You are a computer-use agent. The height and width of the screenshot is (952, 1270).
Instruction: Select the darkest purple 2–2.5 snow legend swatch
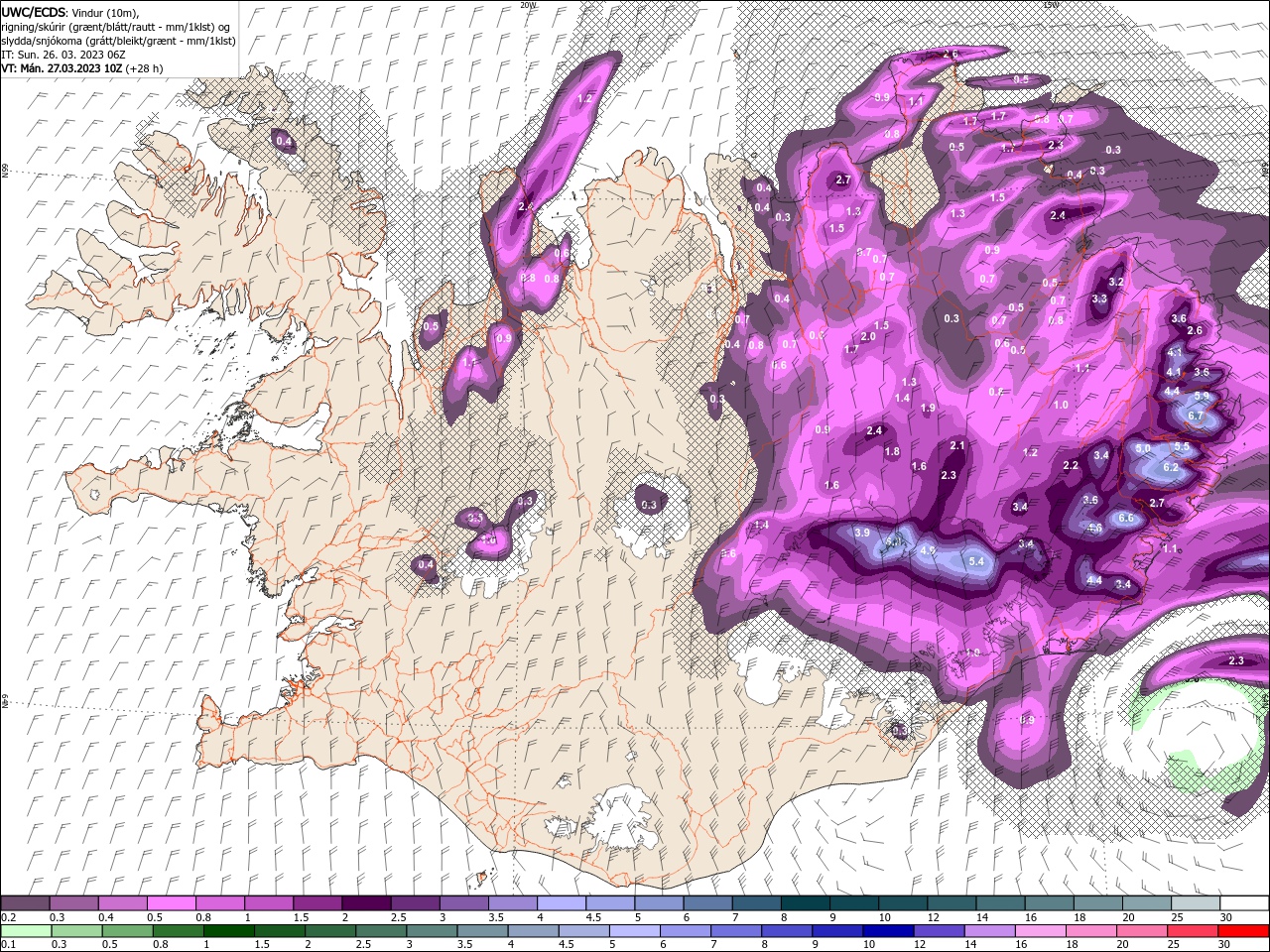coord(366,903)
